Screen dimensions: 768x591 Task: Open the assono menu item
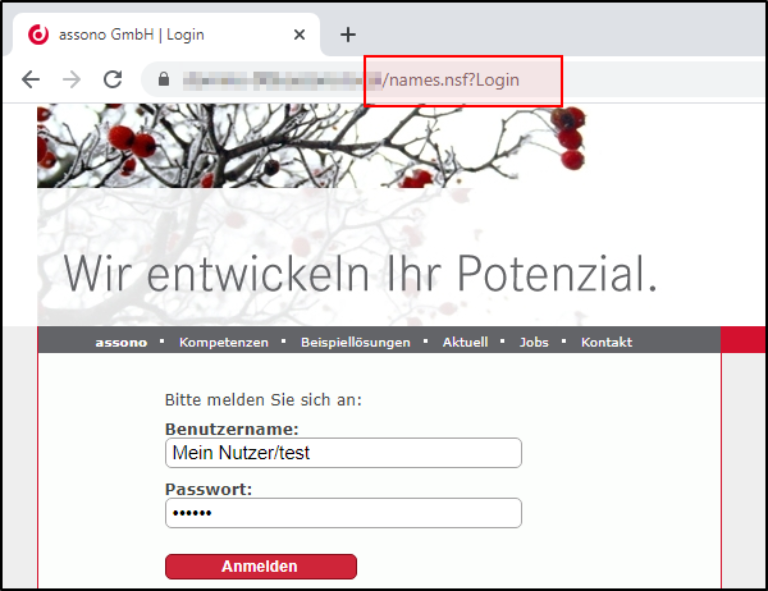[121, 342]
